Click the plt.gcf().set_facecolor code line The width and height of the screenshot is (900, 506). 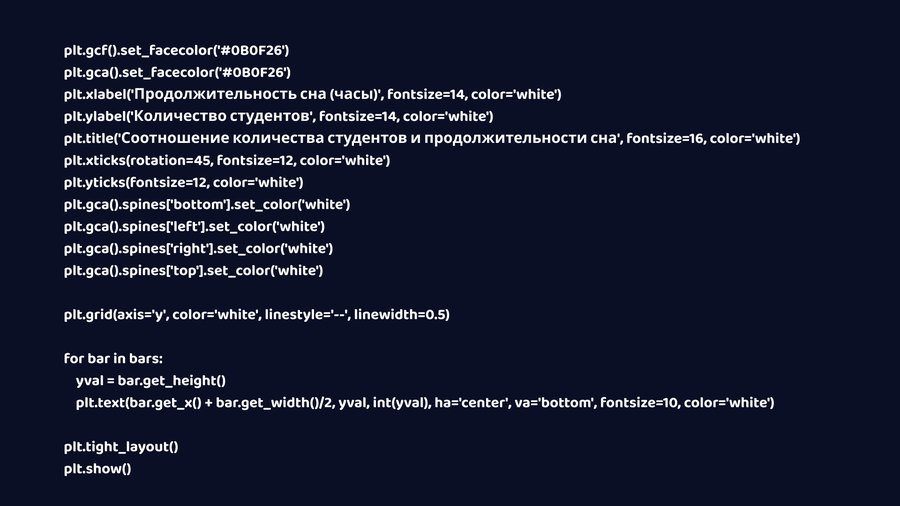[x=176, y=50]
